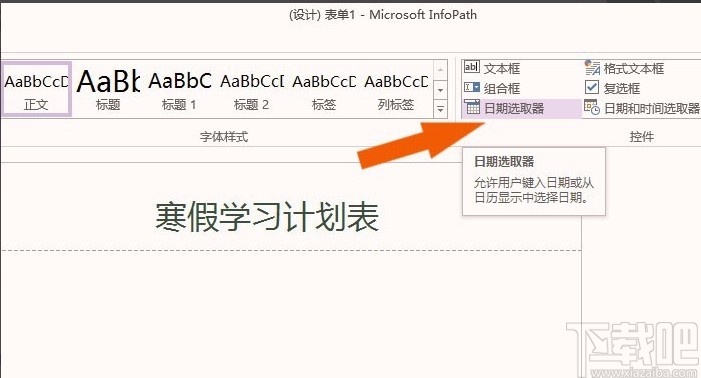Apply the 正文 font style
Viewport: 701px width, 378px height.
click(x=36, y=89)
